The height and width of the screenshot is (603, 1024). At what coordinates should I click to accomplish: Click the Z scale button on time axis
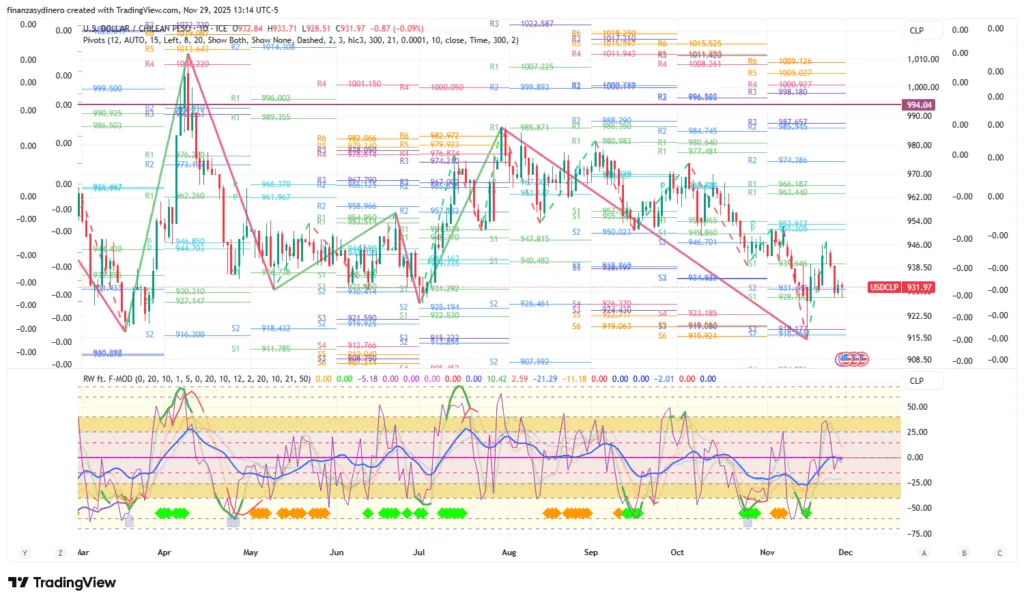[x=61, y=552]
